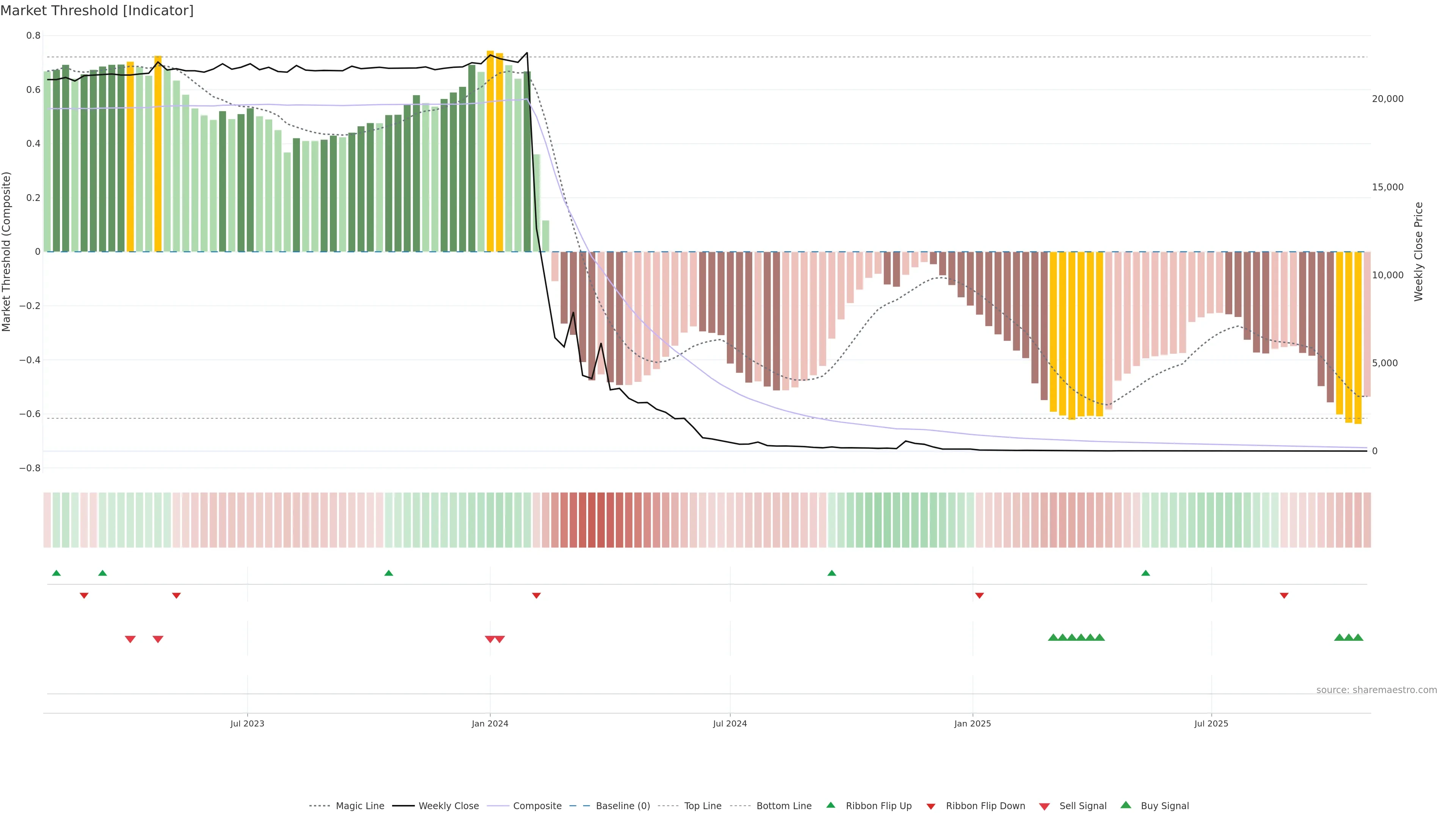This screenshot has width=1456, height=819.
Task: Click the red Ribbon Flip Down legend icon
Action: 931,806
